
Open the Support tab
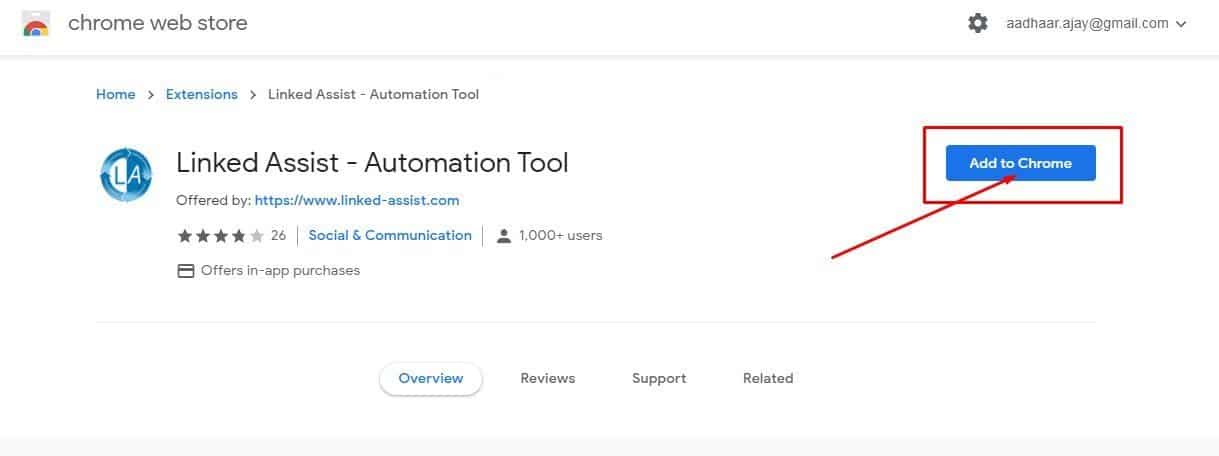point(659,378)
